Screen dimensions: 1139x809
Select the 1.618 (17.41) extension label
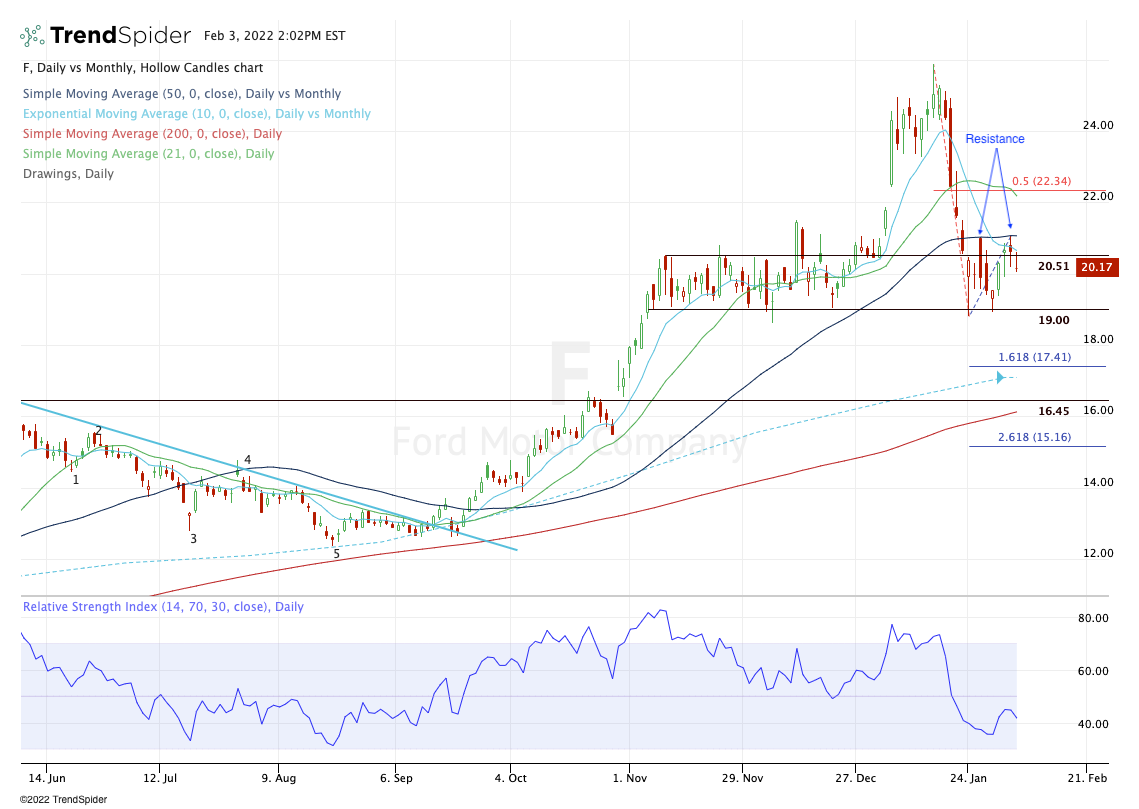click(x=1035, y=357)
